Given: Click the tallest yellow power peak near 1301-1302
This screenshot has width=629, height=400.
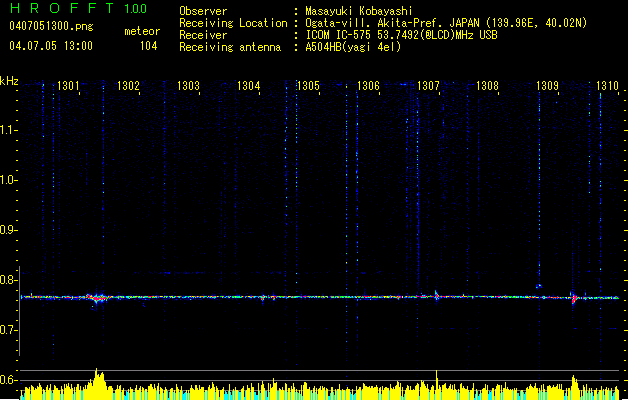Looking at the screenshot, I should tap(97, 383).
